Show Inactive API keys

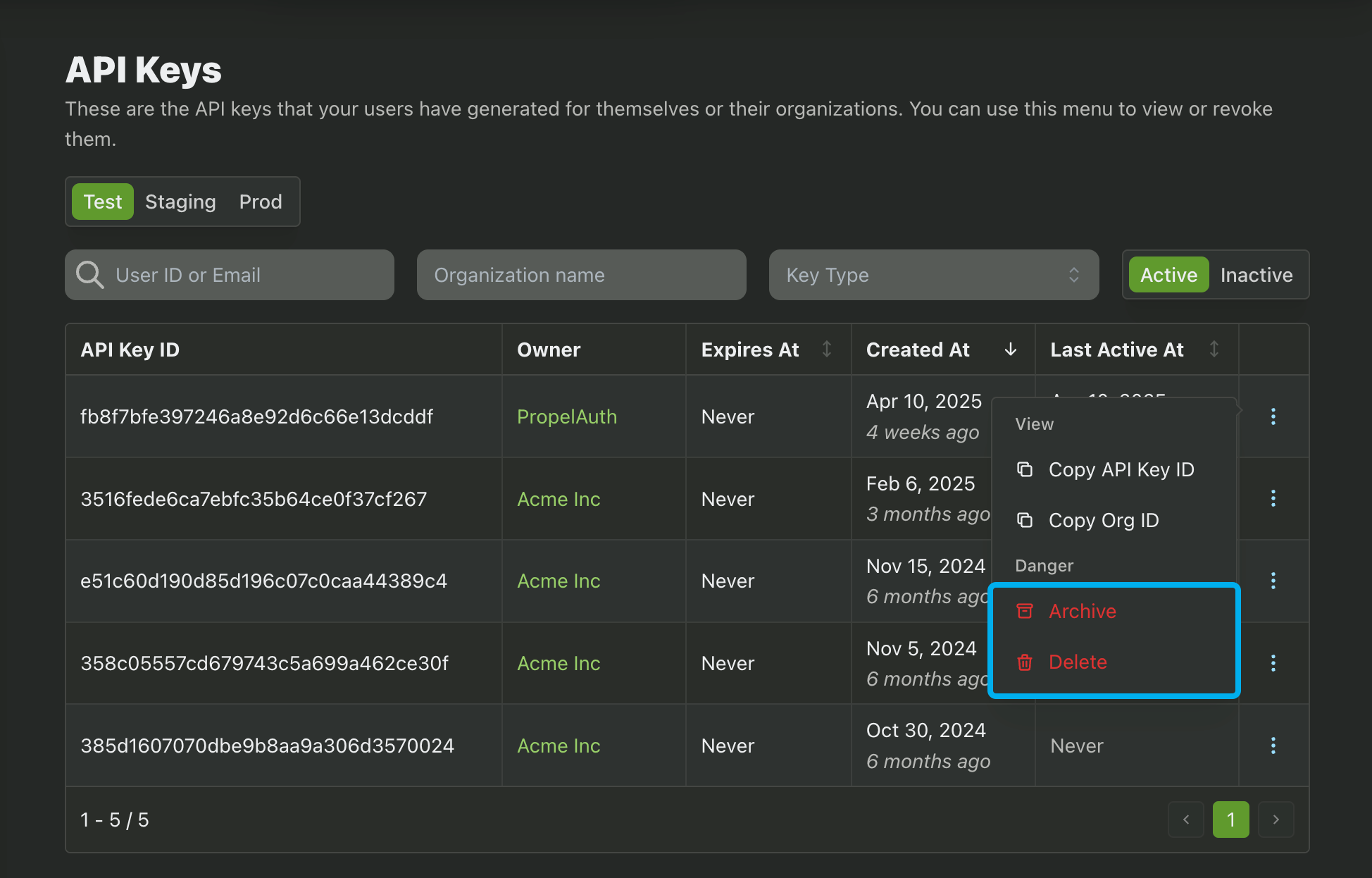coord(1256,275)
